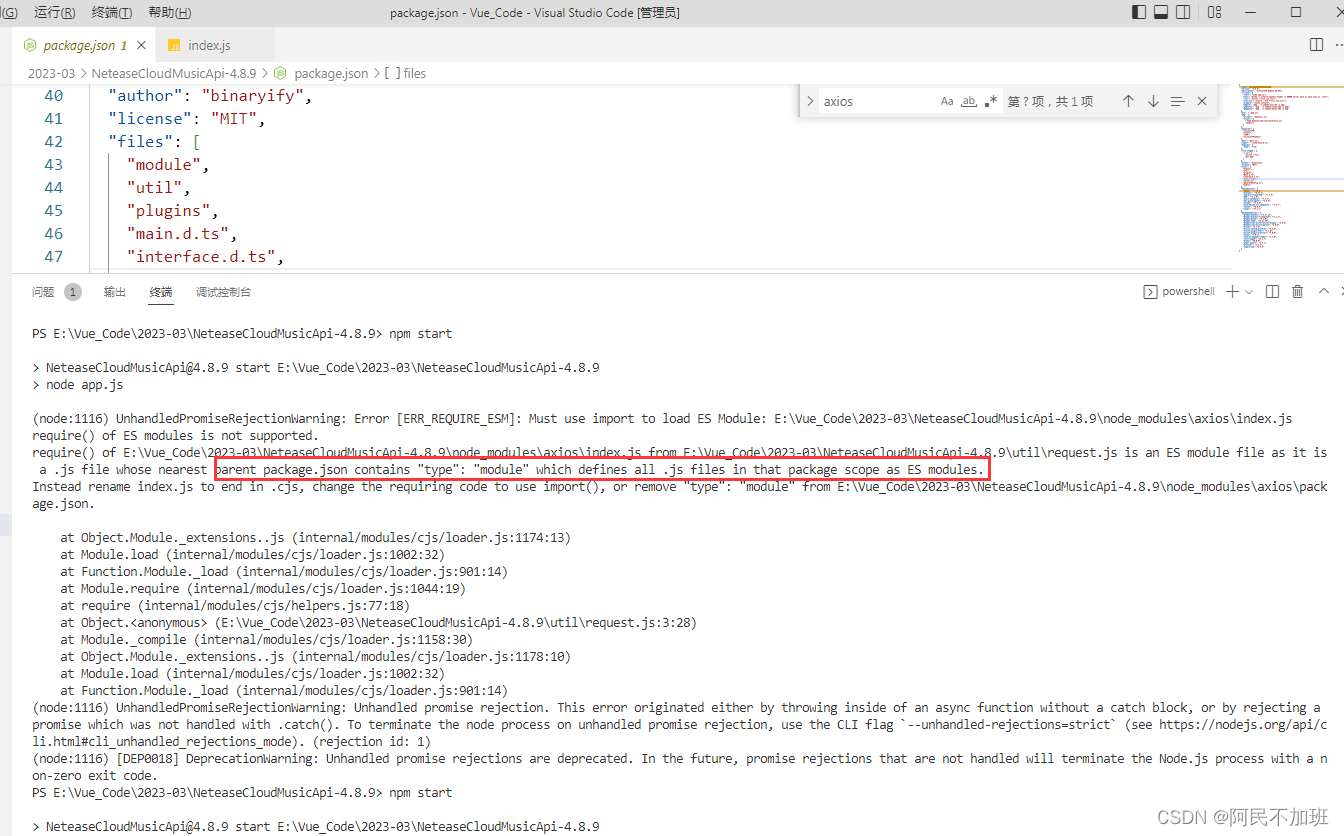1344x836 pixels.
Task: Close the find widget with X button
Action: click(x=1201, y=100)
